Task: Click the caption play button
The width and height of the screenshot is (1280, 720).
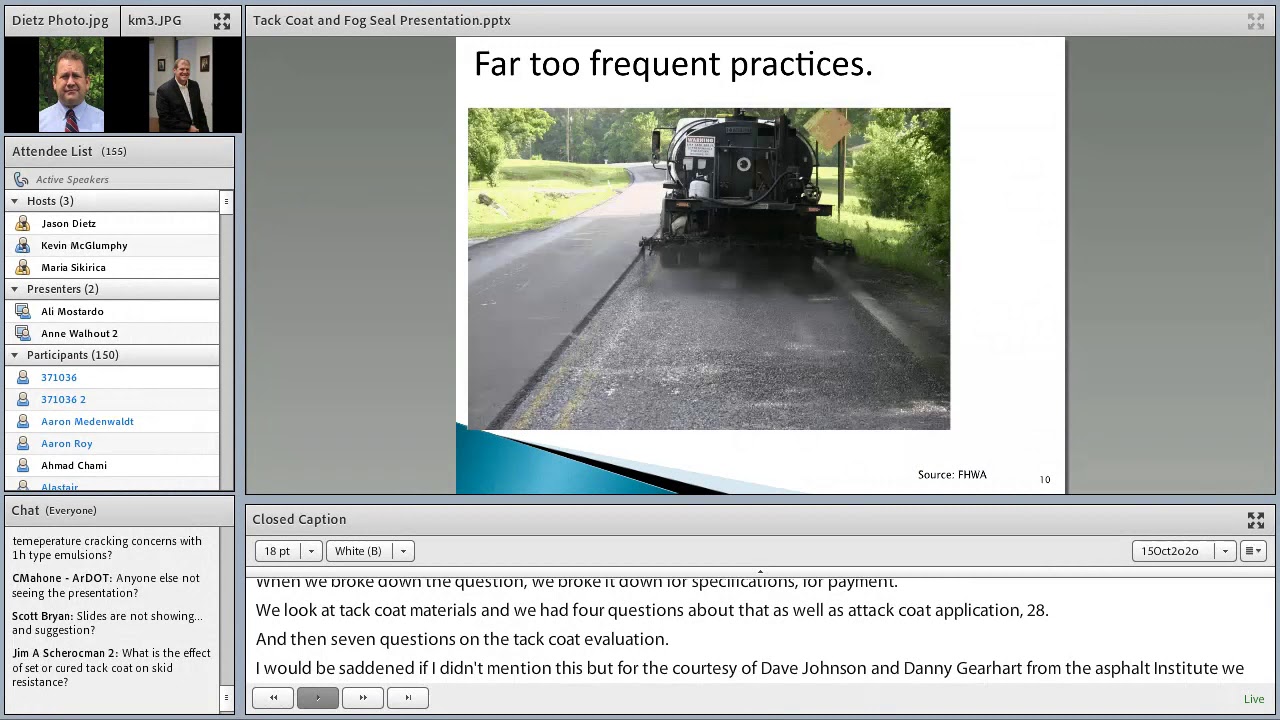Action: 318,697
